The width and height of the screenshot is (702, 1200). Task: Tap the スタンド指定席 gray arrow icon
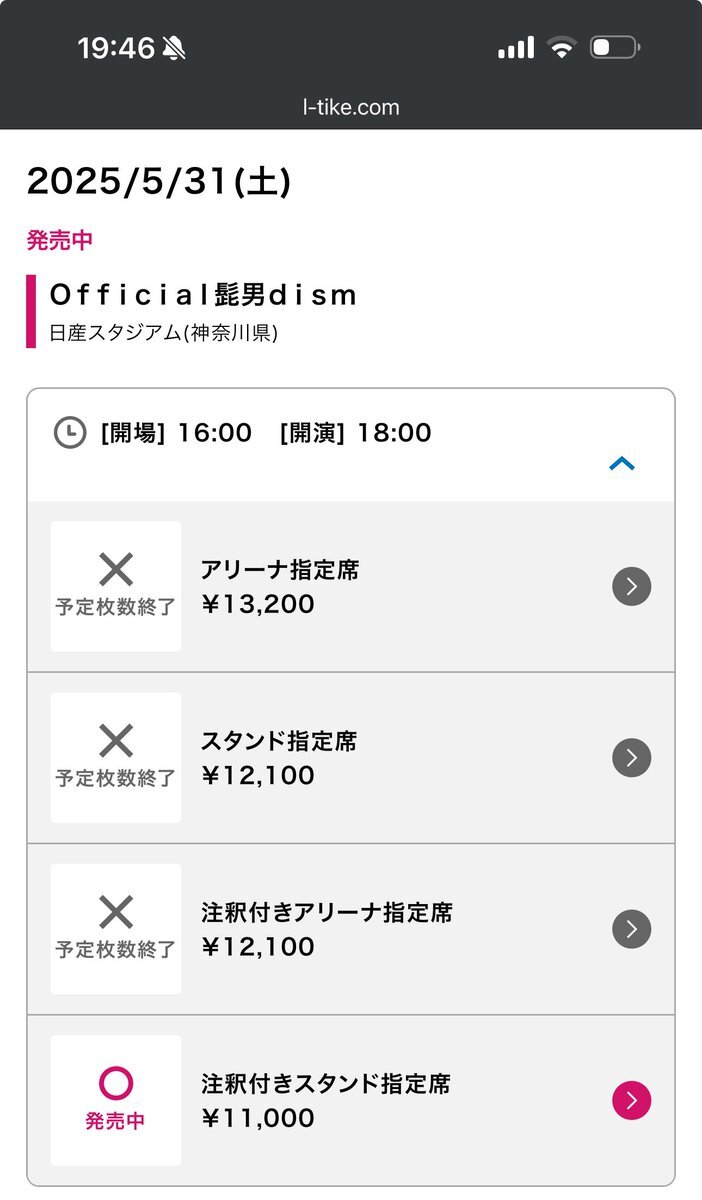tap(631, 757)
